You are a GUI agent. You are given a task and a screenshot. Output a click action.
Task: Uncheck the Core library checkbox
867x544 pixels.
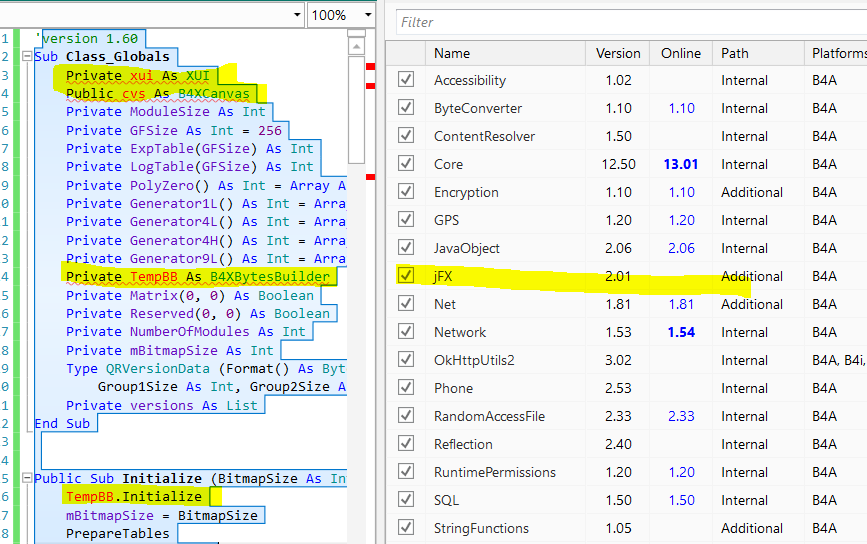point(406,164)
